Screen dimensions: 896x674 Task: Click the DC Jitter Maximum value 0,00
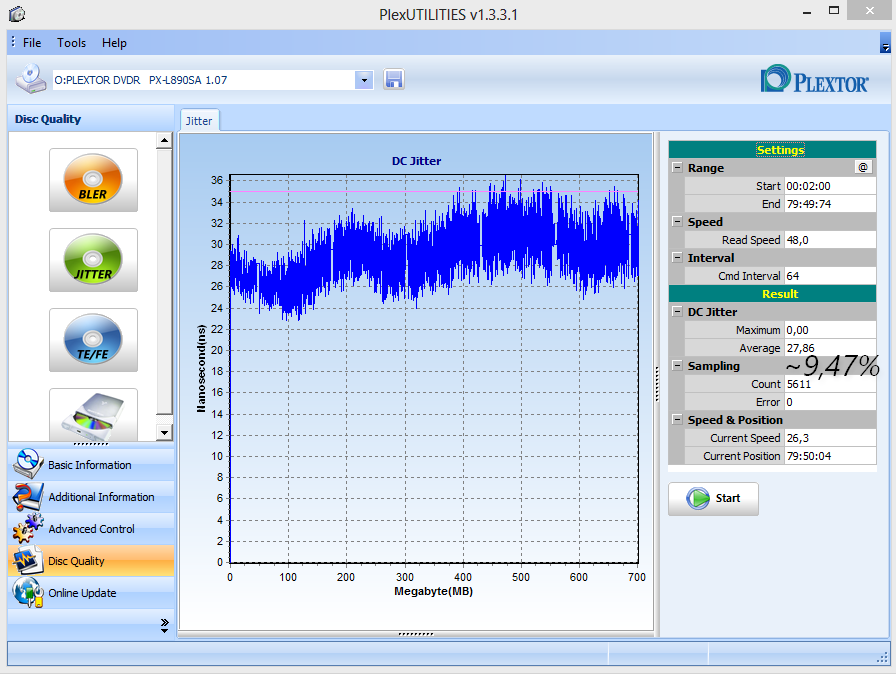pyautogui.click(x=830, y=330)
